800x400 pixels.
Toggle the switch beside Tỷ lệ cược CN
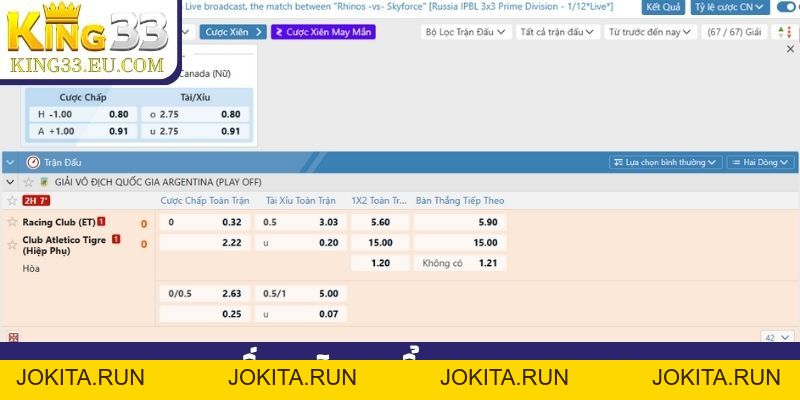788,7
